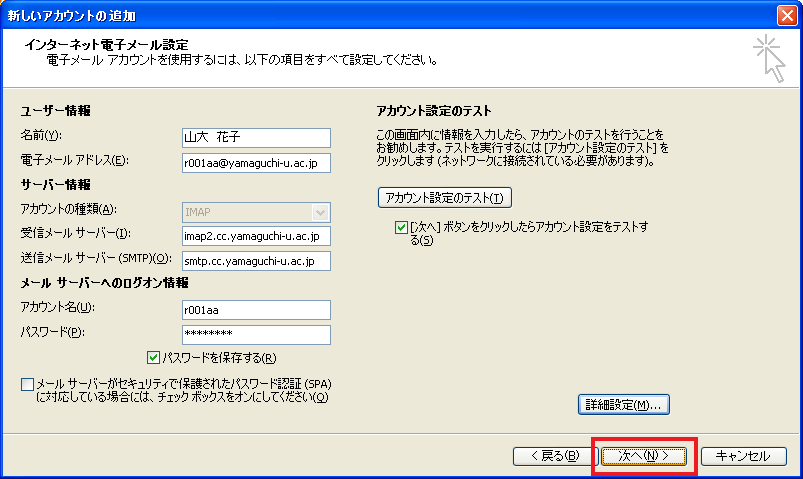Uncheck パスワードを保存する checkbox
This screenshot has width=803, height=479.
[153, 358]
